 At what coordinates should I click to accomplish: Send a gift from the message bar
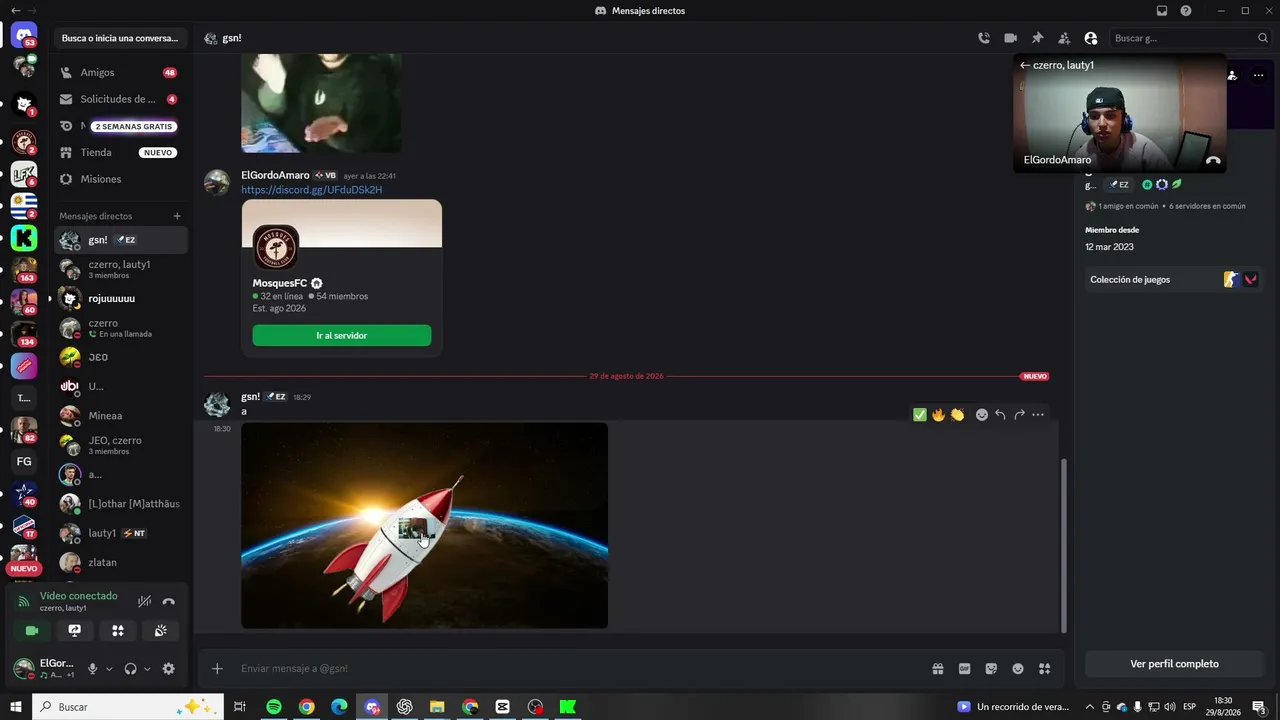[x=938, y=669]
